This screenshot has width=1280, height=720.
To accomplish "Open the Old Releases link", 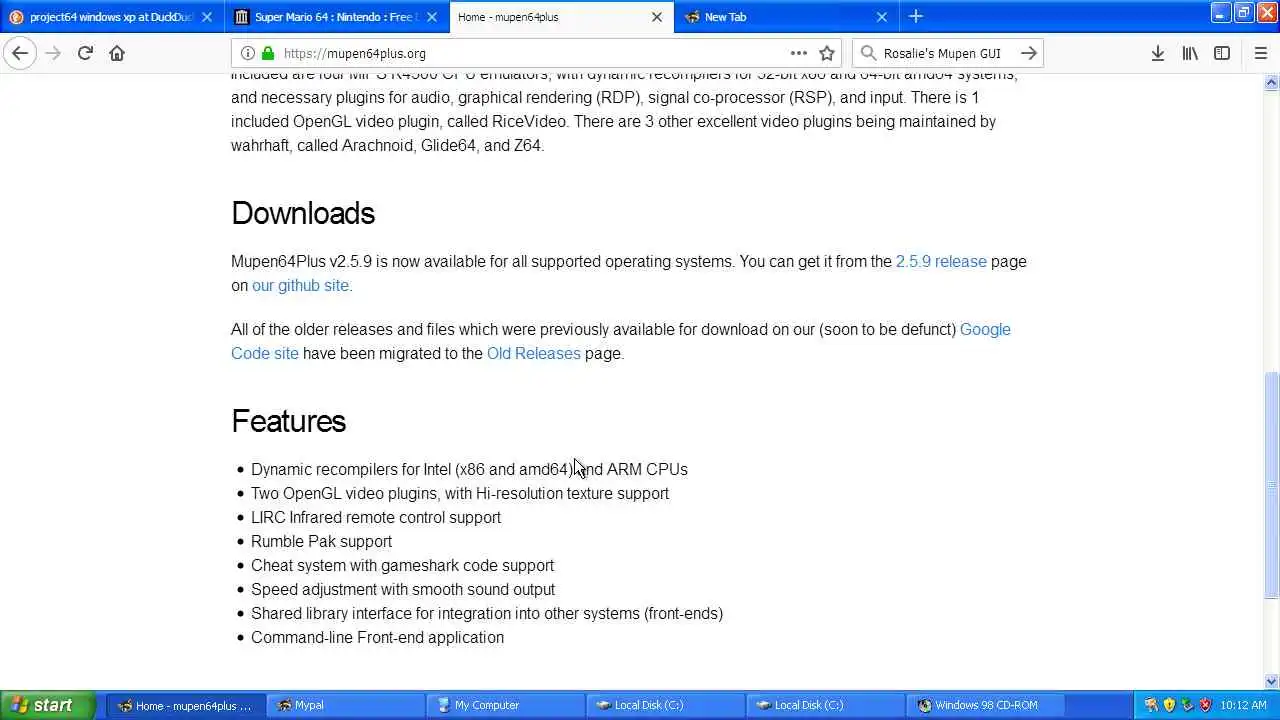I will pyautogui.click(x=533, y=353).
